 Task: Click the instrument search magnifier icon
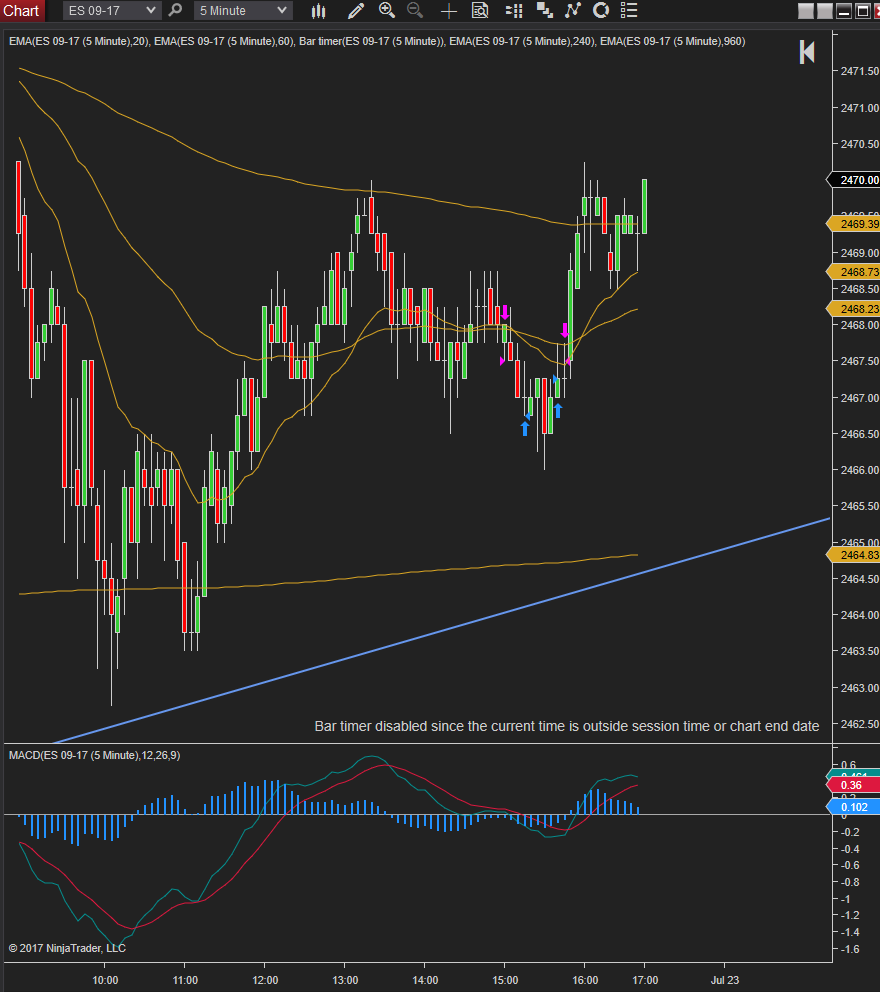click(x=175, y=10)
